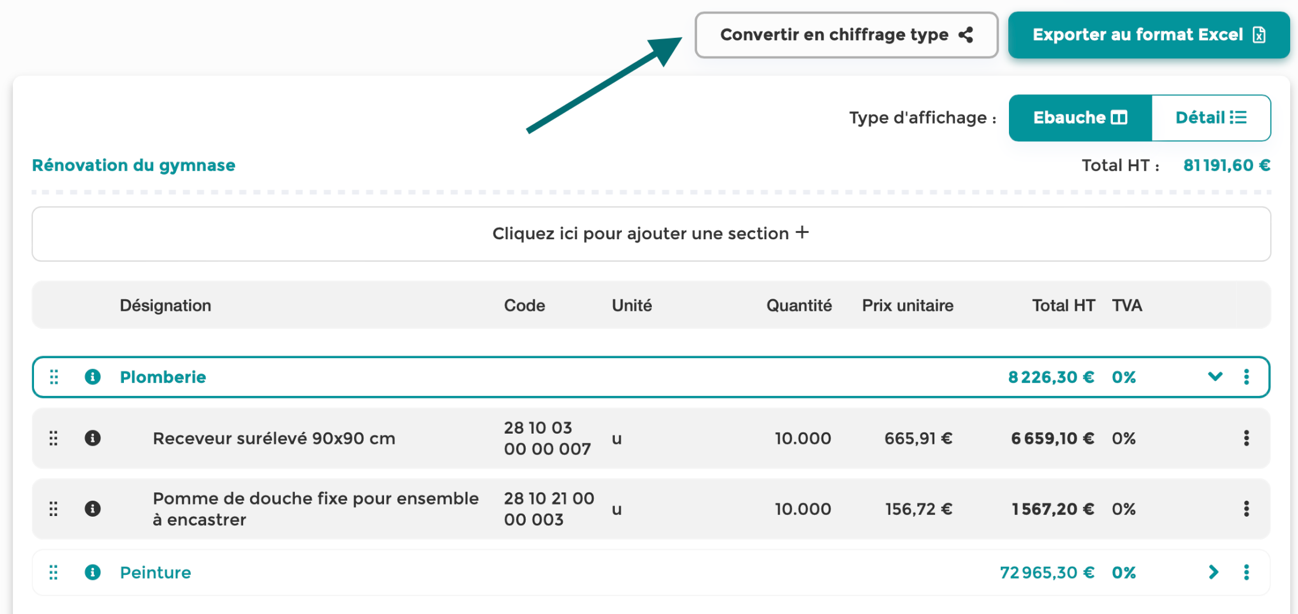Open three-dot menu for Receveur surélevé row
Screen dimensions: 1298x614
point(1246,438)
